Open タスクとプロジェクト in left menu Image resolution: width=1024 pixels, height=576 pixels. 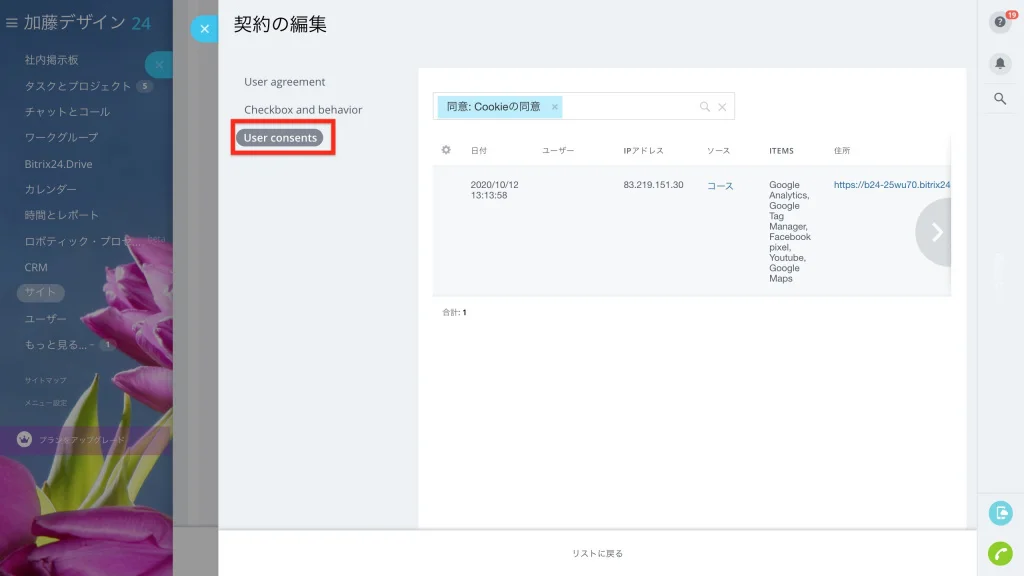pyautogui.click(x=78, y=86)
